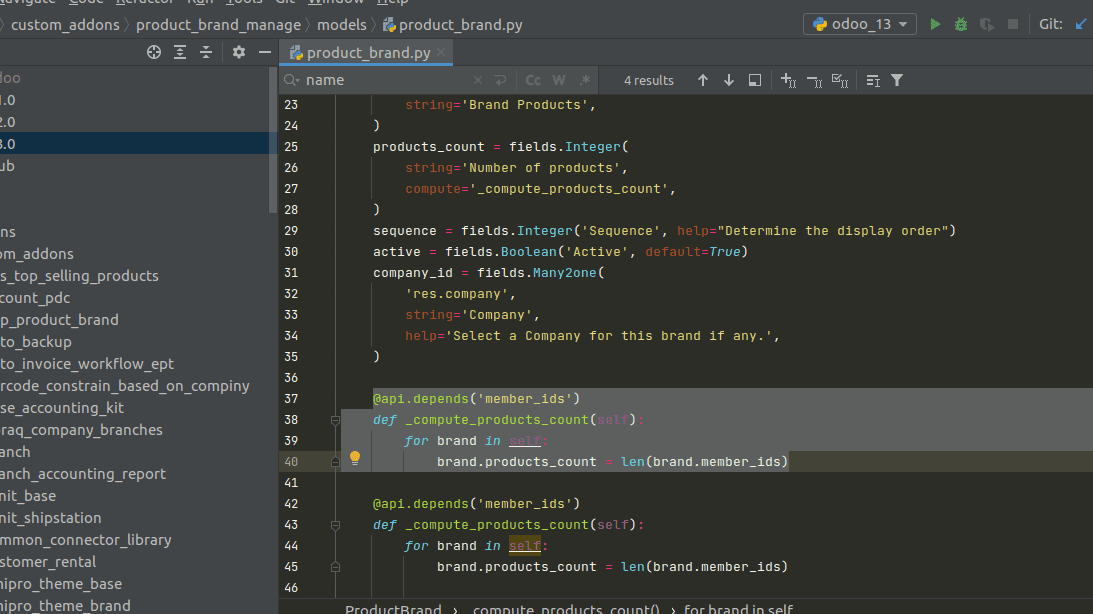
Task: Select nit_shipstation in project tree
Action: point(50,518)
